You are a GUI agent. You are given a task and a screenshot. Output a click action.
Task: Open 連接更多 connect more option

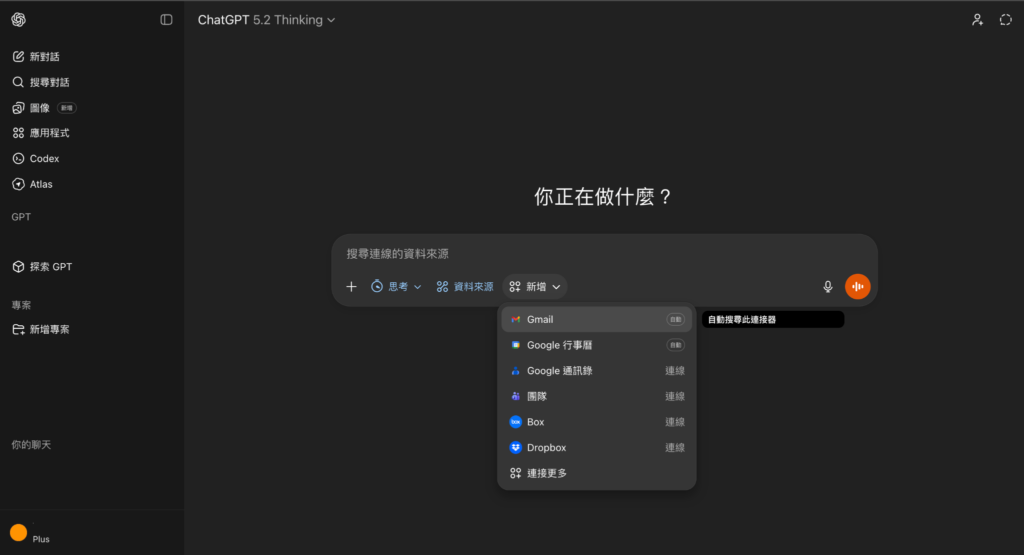pos(596,473)
